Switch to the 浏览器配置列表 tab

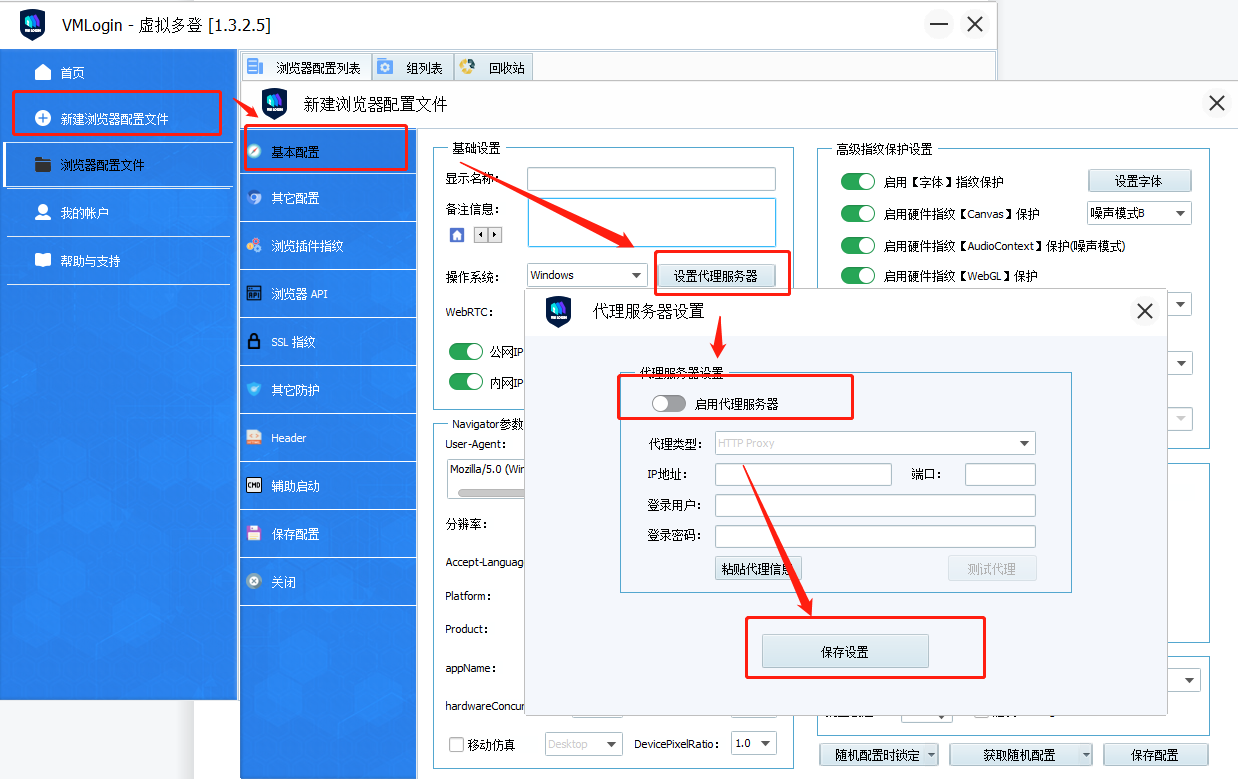point(307,67)
